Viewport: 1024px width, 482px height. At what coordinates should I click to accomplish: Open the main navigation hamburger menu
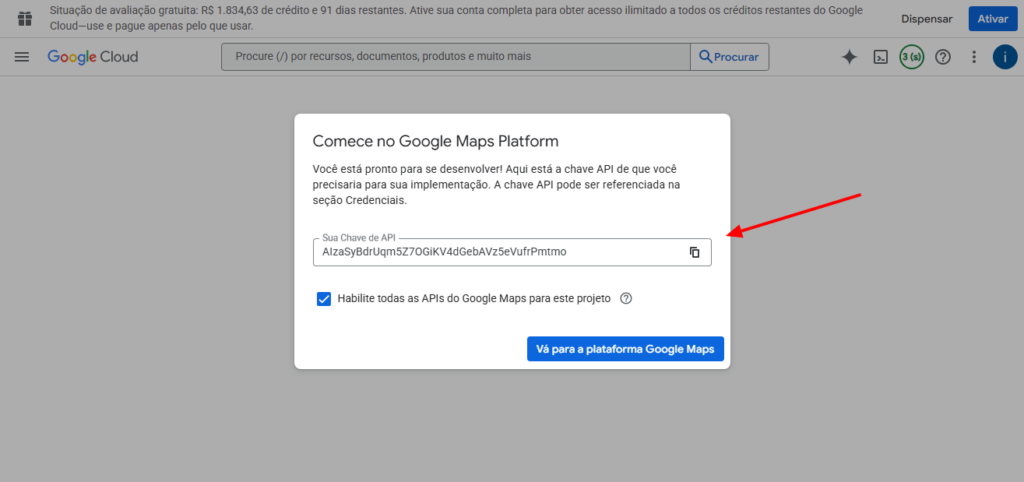[22, 57]
